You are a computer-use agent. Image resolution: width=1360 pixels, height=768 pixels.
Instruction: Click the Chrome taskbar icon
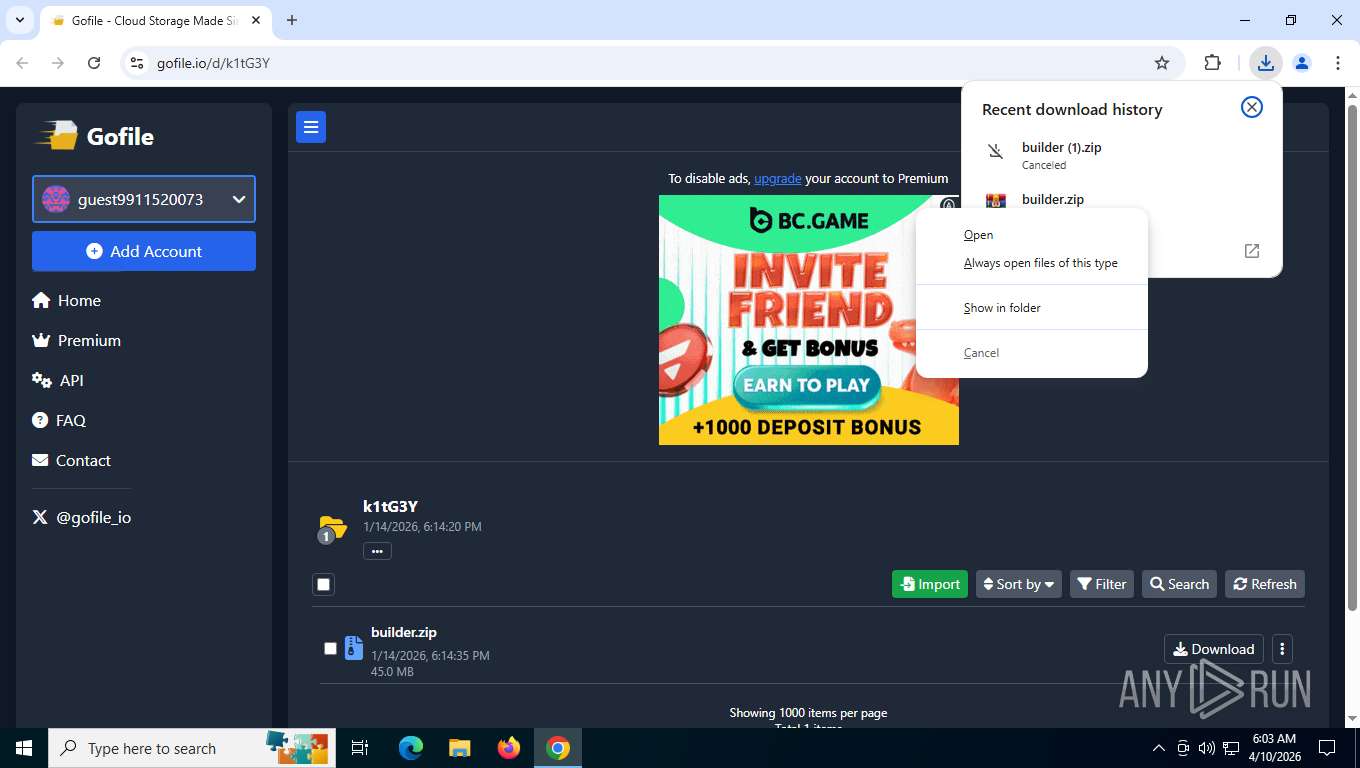(558, 748)
